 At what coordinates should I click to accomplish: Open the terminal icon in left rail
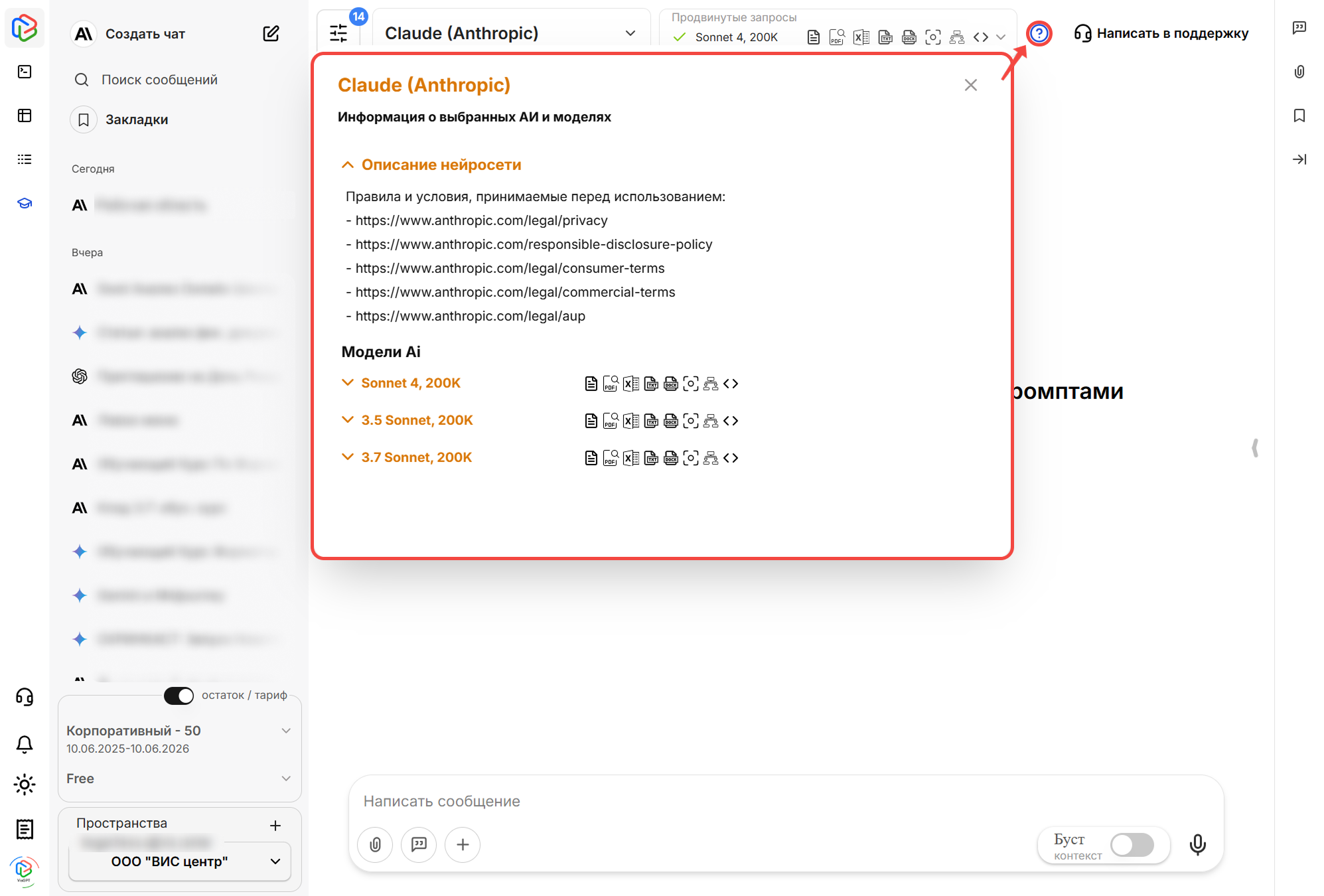[x=25, y=72]
